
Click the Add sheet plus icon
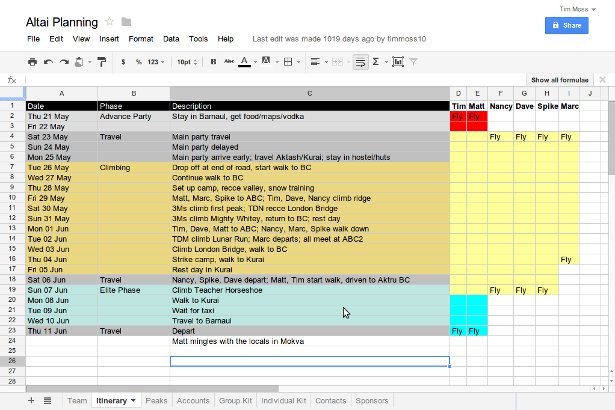tap(31, 400)
